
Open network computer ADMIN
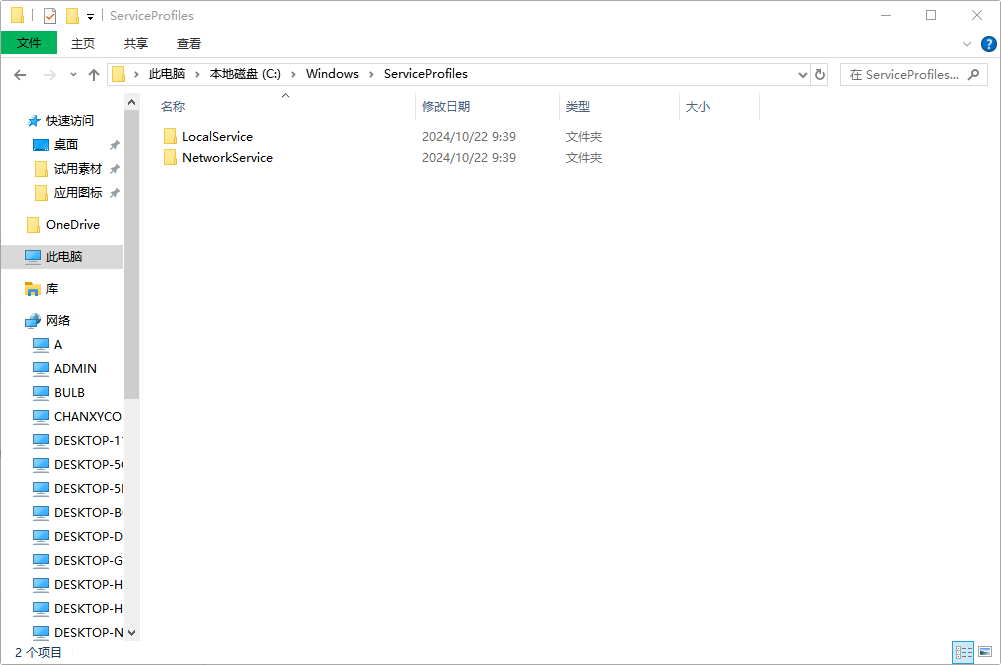(x=75, y=369)
